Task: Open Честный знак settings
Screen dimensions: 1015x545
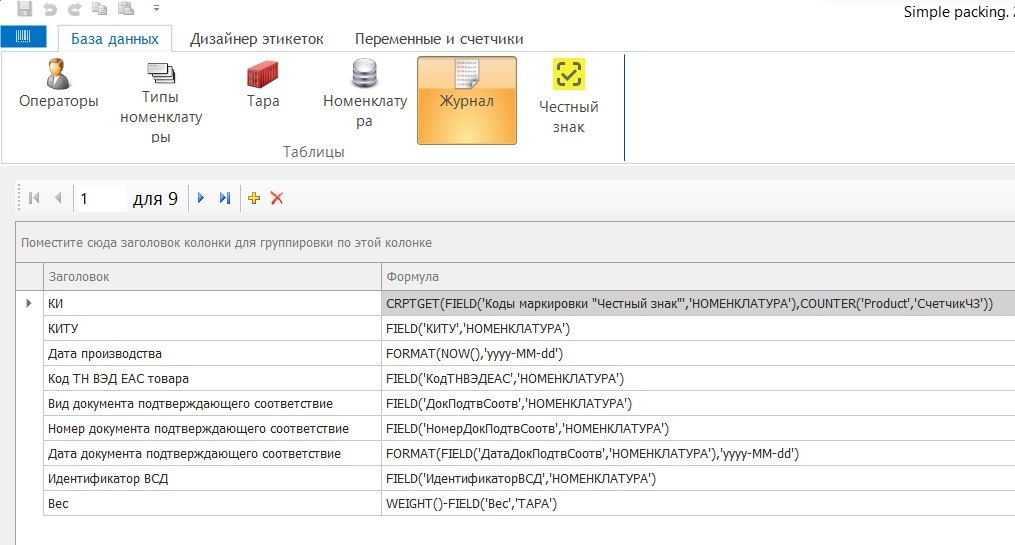Action: click(568, 96)
